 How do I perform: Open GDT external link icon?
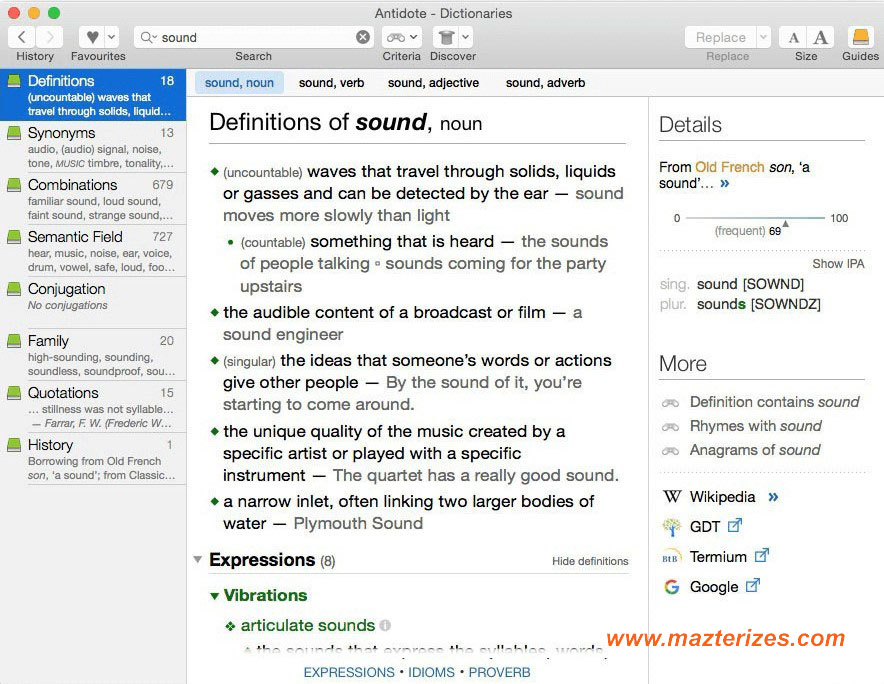coord(734,526)
